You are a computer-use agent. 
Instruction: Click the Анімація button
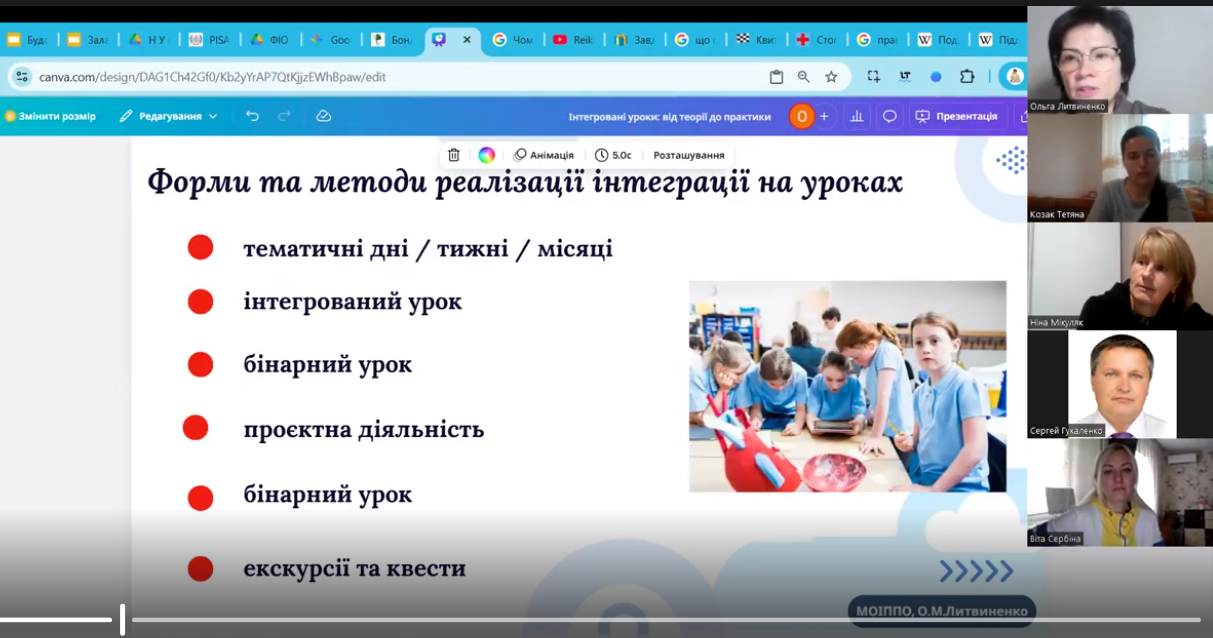[544, 155]
